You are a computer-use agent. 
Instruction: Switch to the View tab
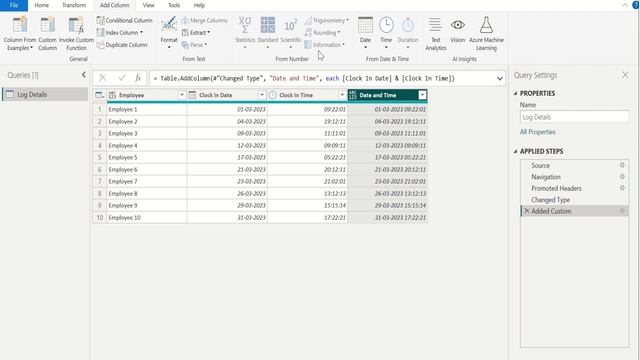click(149, 5)
